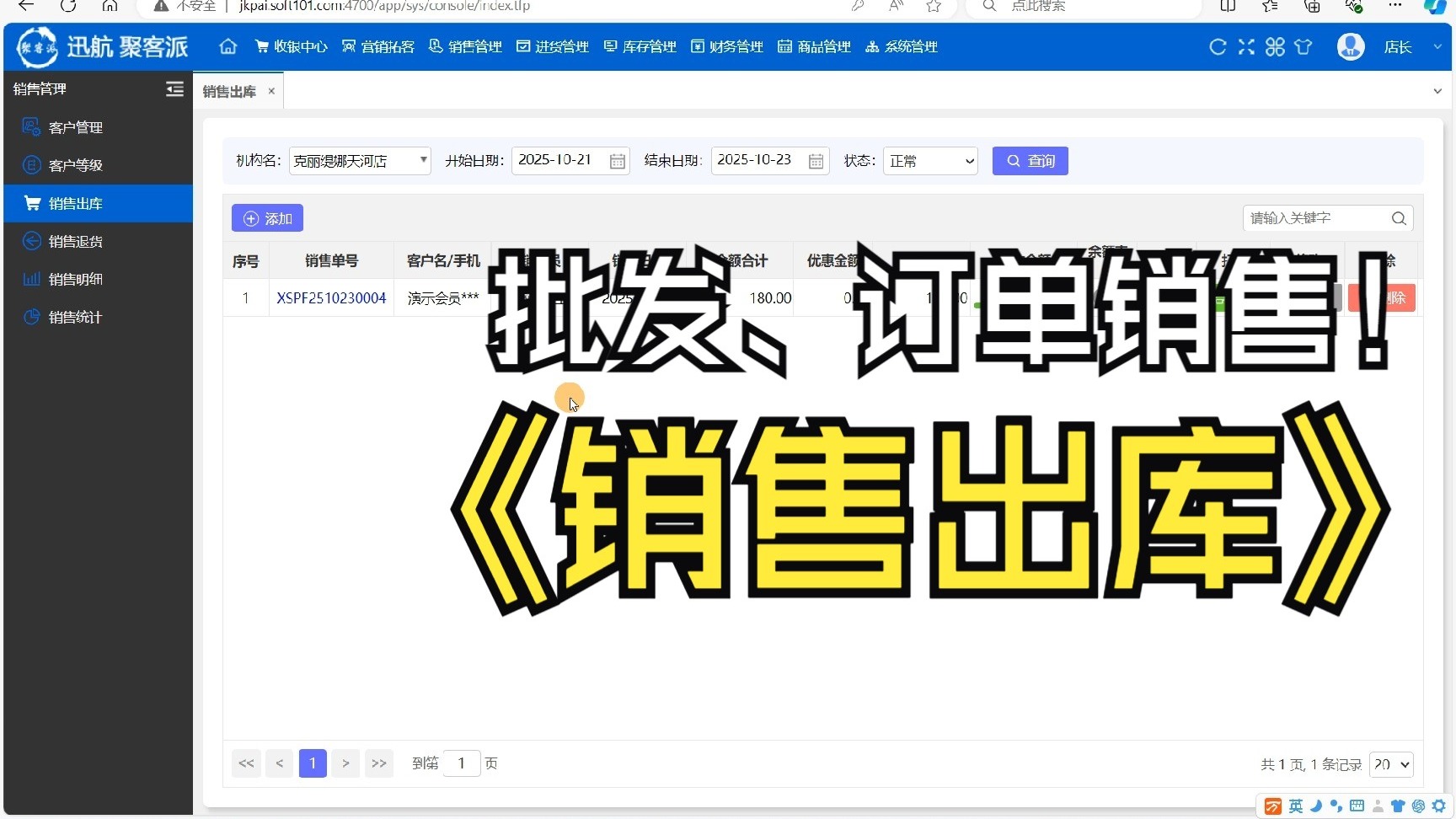Open the page size dropdown showing 20
This screenshot has width=1456, height=819.
(1391, 764)
